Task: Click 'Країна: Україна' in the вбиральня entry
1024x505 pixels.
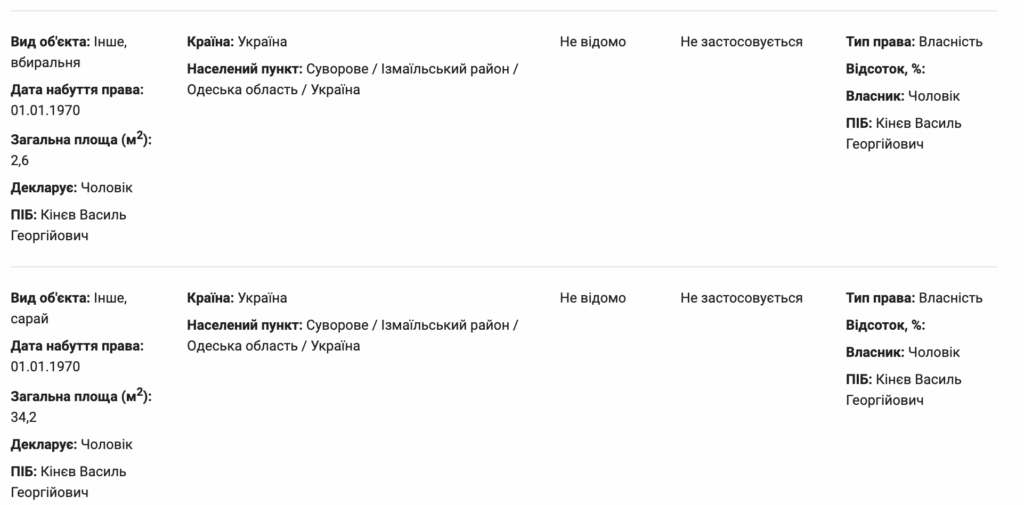Action: (237, 42)
